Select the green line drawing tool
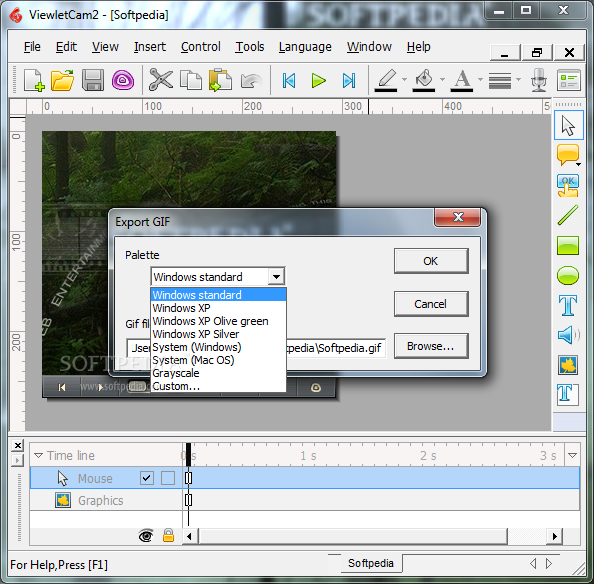This screenshot has width=594, height=584. 568,215
